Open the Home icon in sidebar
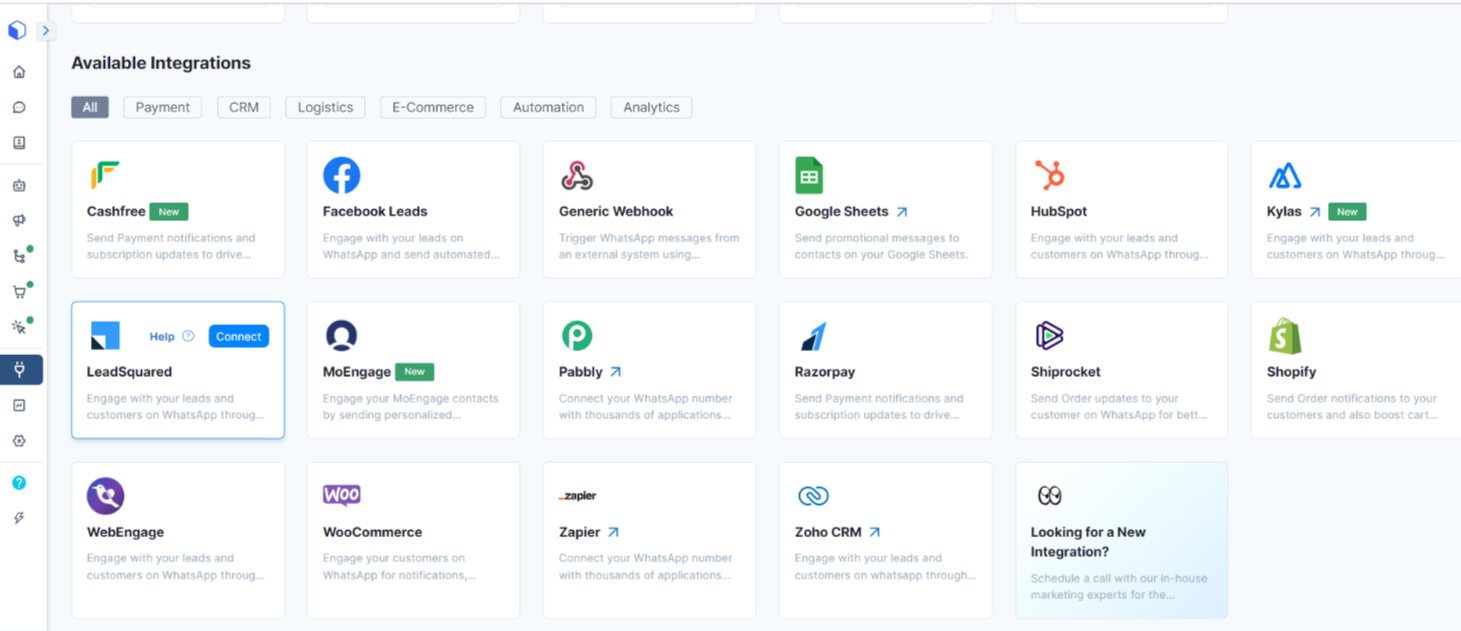The height and width of the screenshot is (631, 1461). (19, 72)
